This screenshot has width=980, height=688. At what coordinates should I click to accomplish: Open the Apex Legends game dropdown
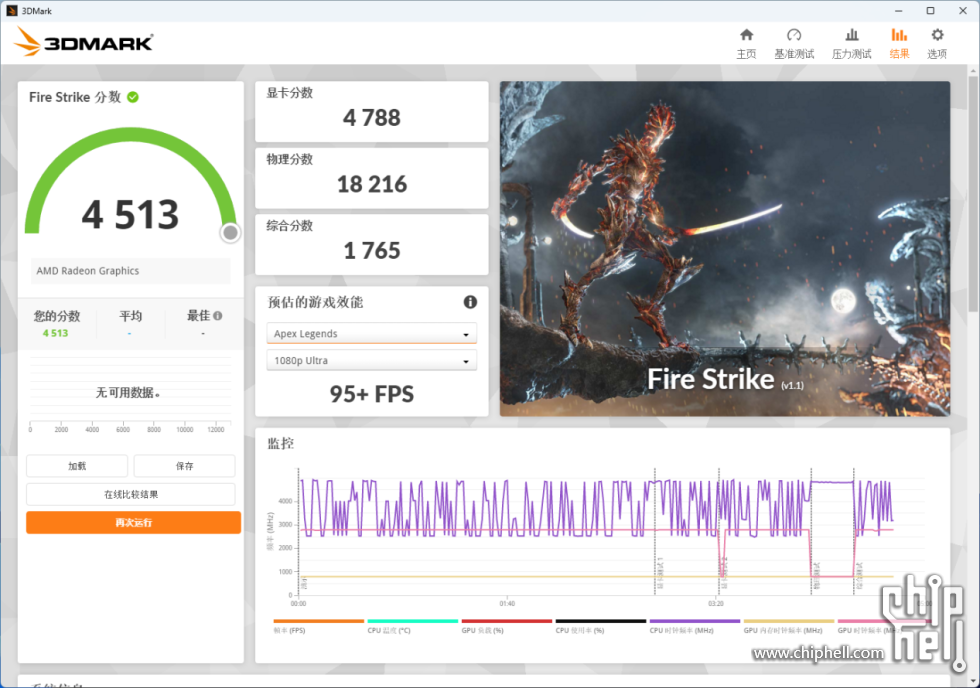click(371, 334)
